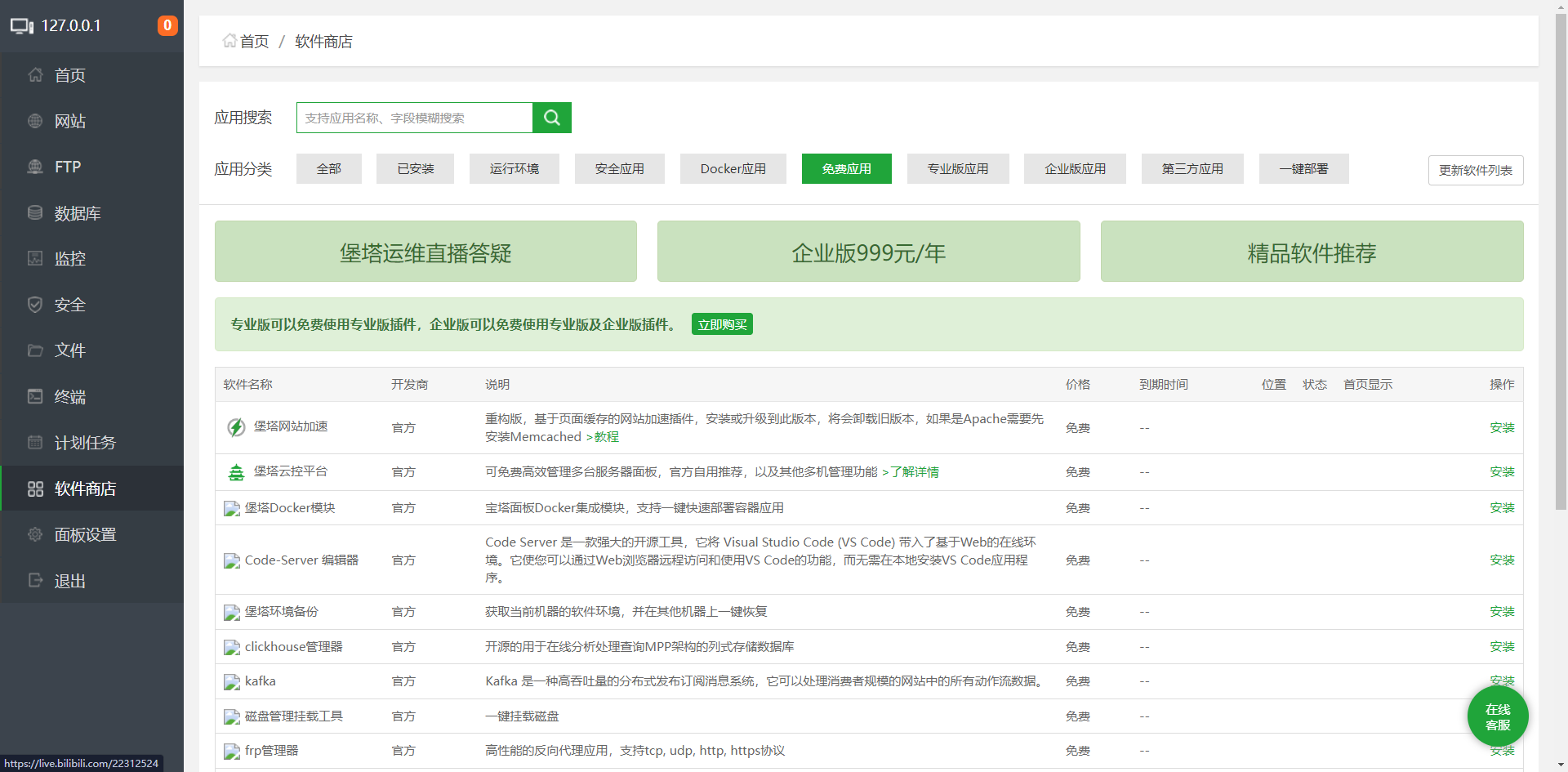Click the FTP icon in sidebar

pos(35,167)
